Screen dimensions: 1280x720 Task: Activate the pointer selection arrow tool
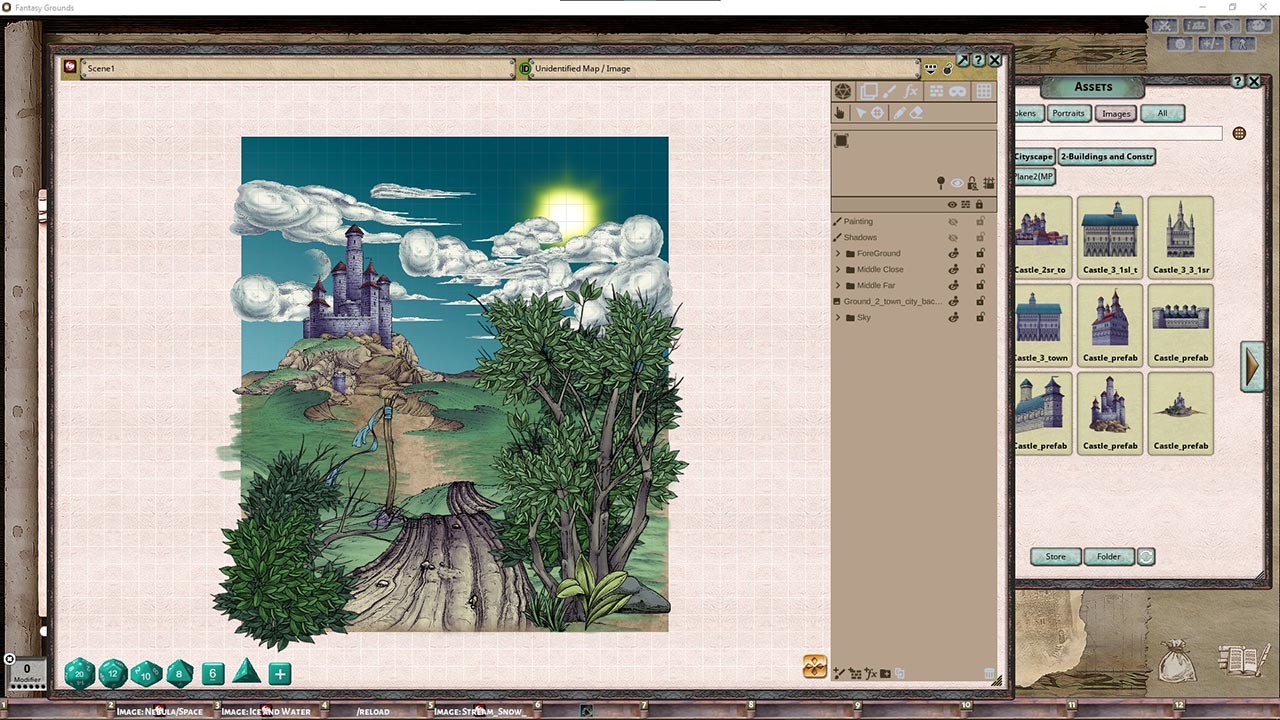(862, 112)
